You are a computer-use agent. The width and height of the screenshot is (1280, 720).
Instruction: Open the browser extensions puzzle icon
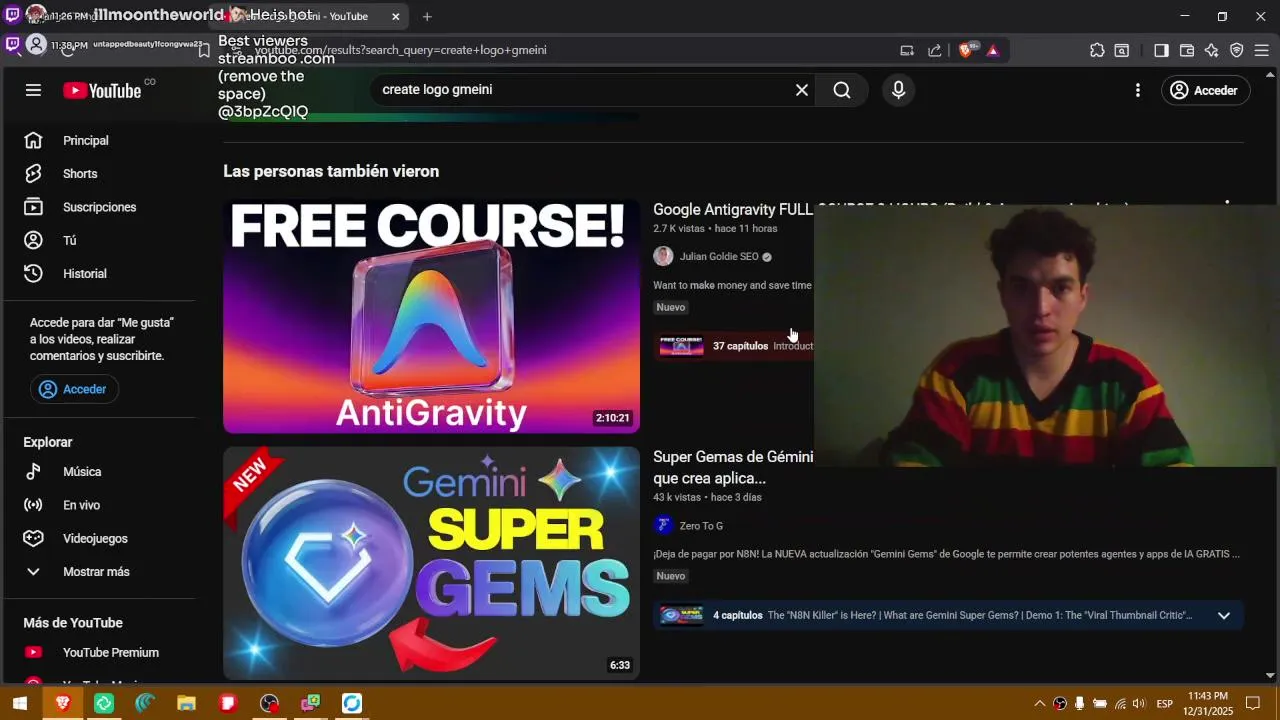pos(1097,50)
